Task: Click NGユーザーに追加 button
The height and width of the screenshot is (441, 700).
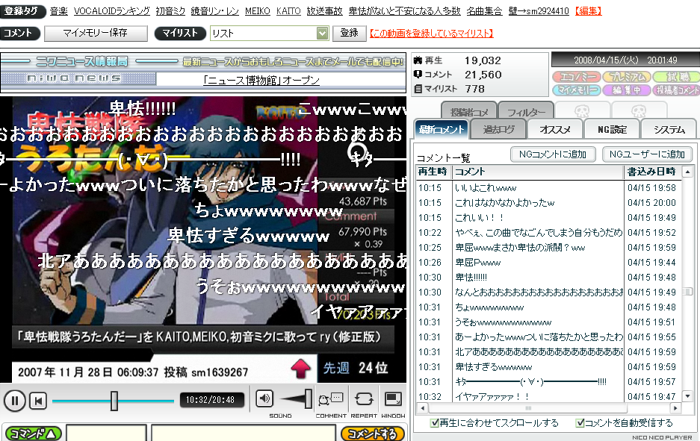Action: click(x=647, y=154)
